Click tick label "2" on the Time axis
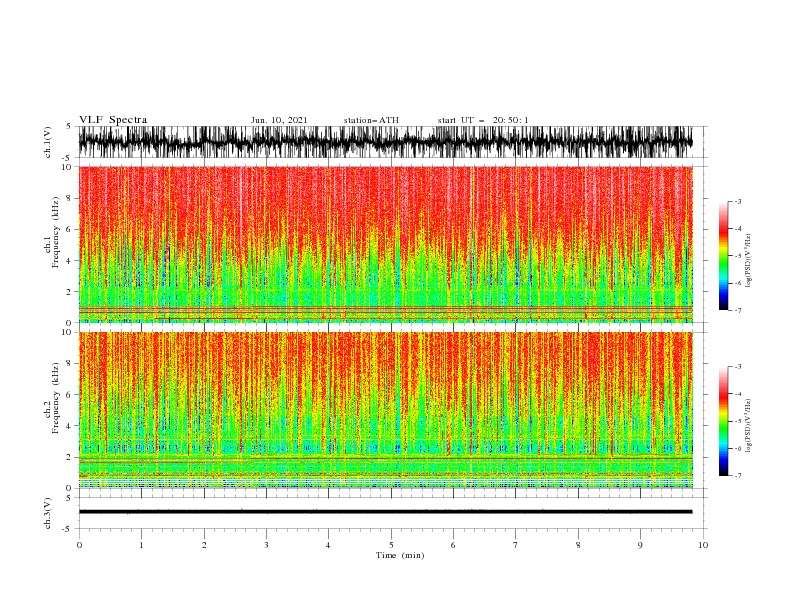The width and height of the screenshot is (792, 612). pyautogui.click(x=204, y=545)
